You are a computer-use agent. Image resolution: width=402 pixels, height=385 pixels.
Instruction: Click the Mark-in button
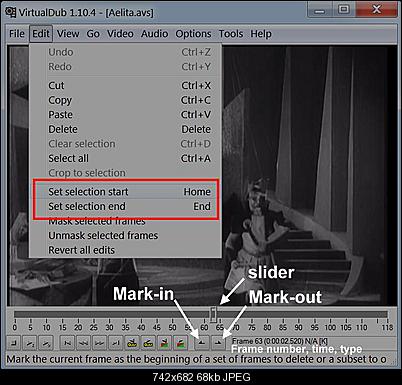[202, 343]
